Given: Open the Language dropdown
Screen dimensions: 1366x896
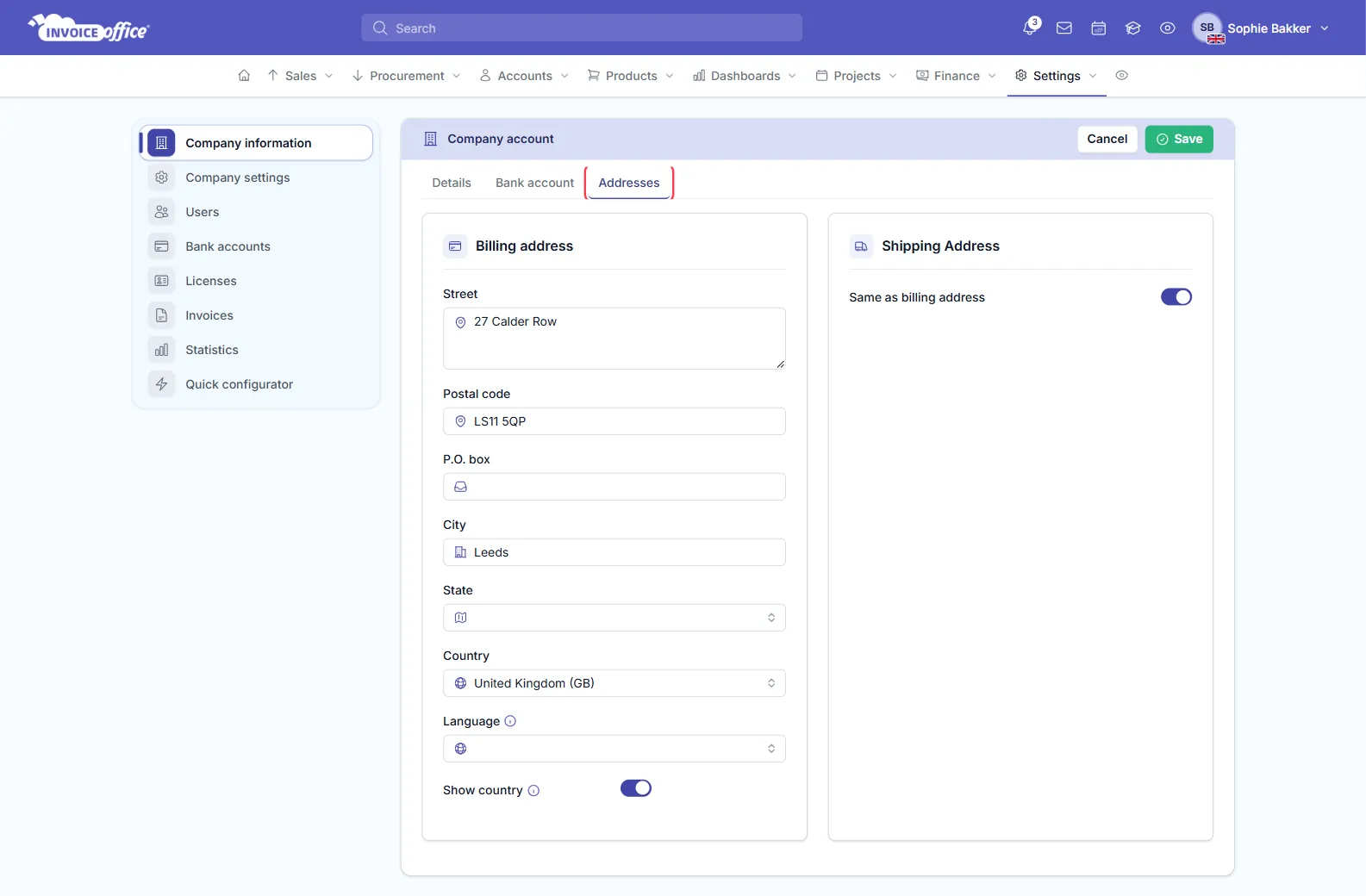Looking at the screenshot, I should pos(614,749).
